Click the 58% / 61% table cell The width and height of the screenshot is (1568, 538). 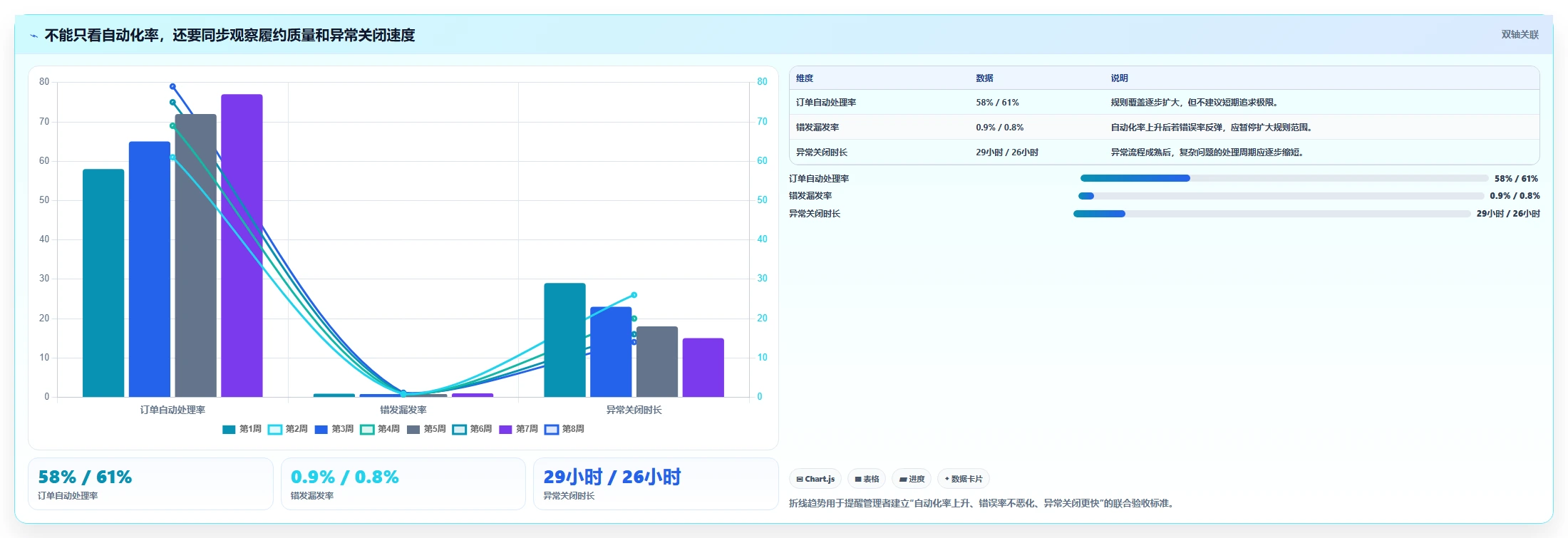[997, 103]
